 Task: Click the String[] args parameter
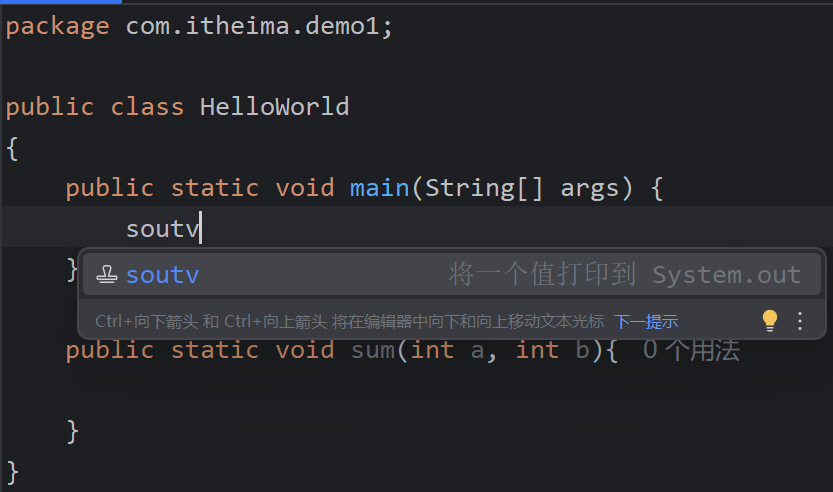click(522, 188)
